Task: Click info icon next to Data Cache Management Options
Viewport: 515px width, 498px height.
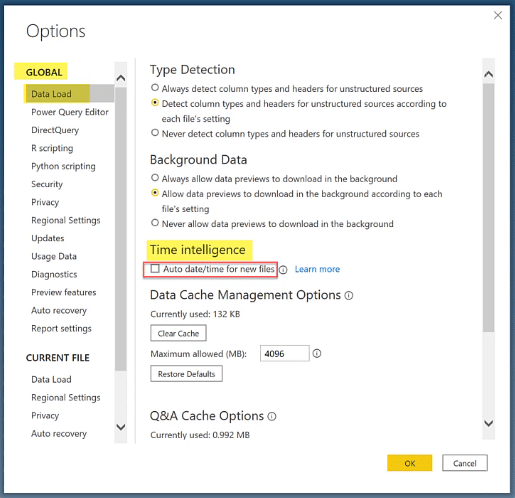Action: (x=349, y=296)
